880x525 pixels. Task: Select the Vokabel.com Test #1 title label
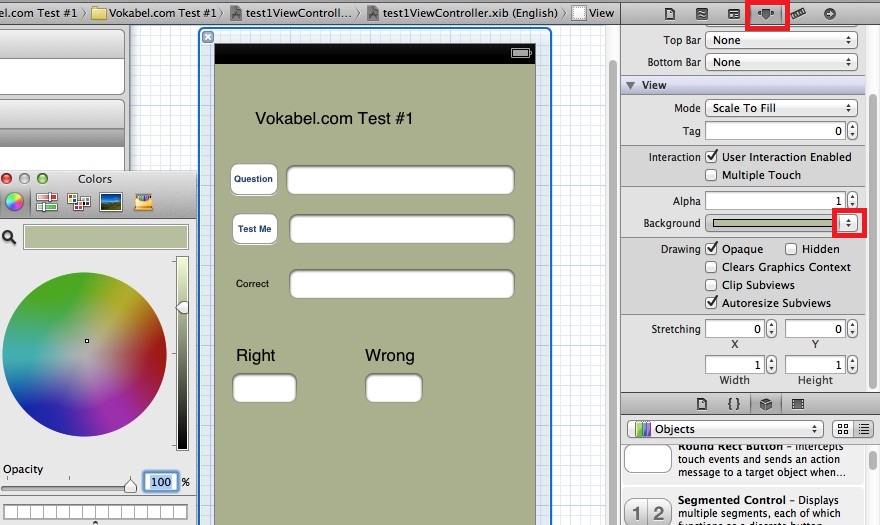334,118
